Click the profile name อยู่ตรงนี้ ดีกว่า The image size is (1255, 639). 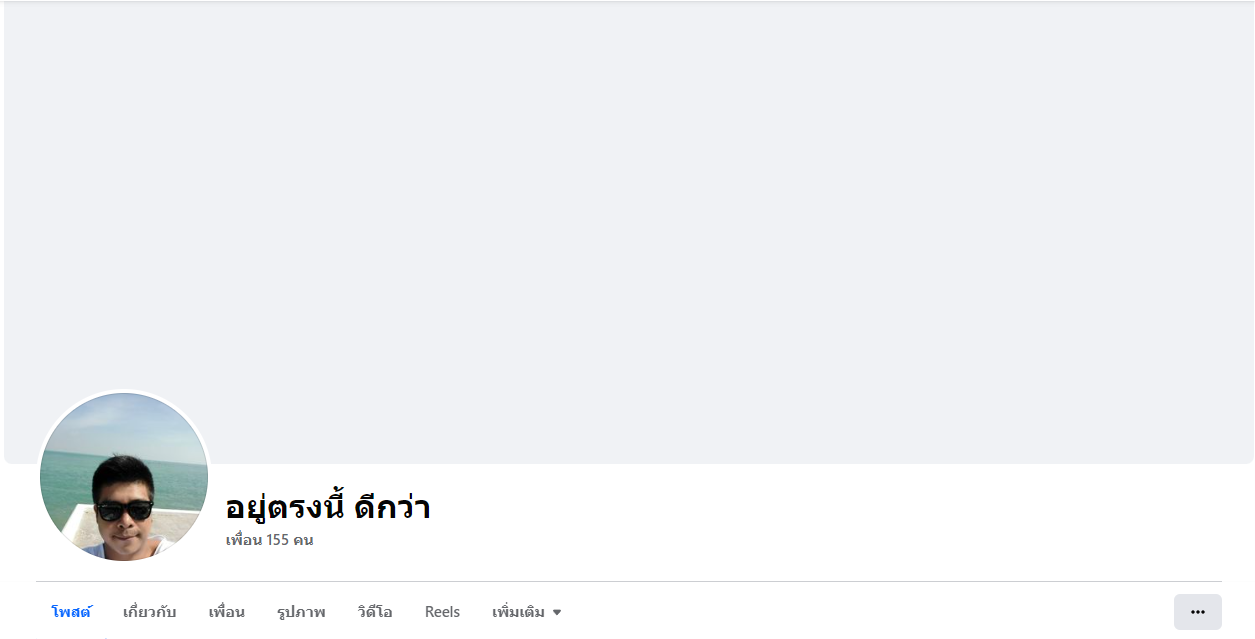(328, 507)
